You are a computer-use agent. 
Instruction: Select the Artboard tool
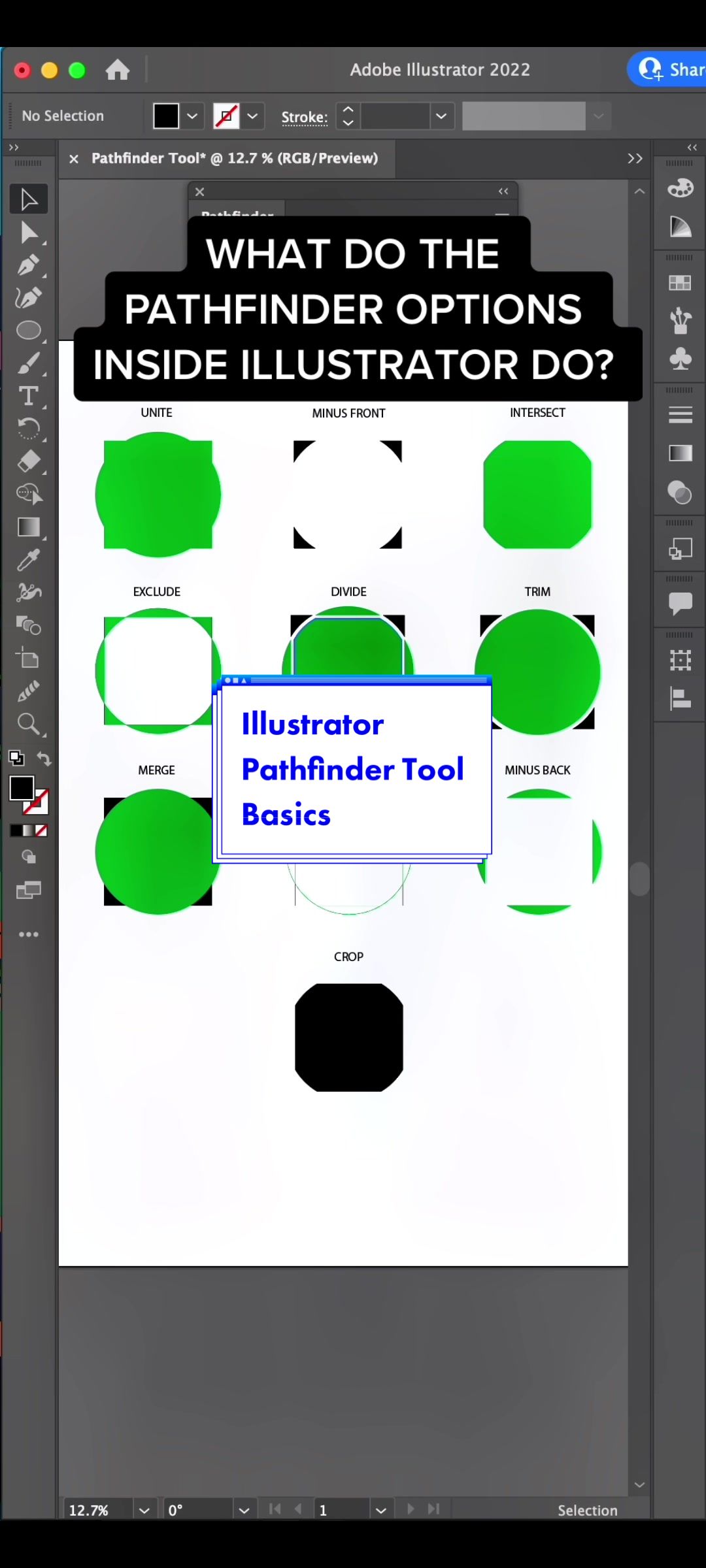point(29,658)
